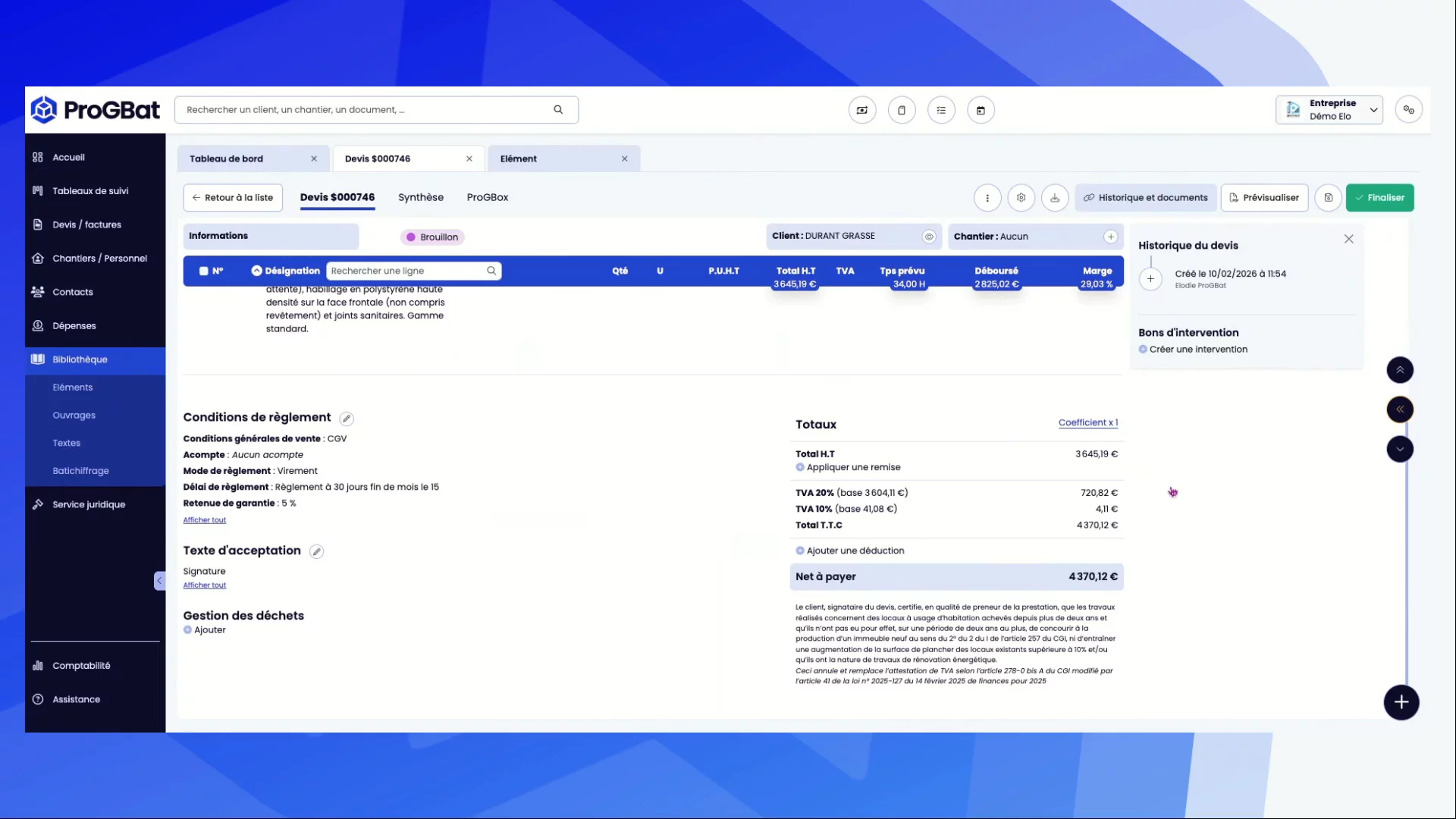Click the download icon in the quote toolbar
The width and height of the screenshot is (1456, 819).
(1055, 198)
